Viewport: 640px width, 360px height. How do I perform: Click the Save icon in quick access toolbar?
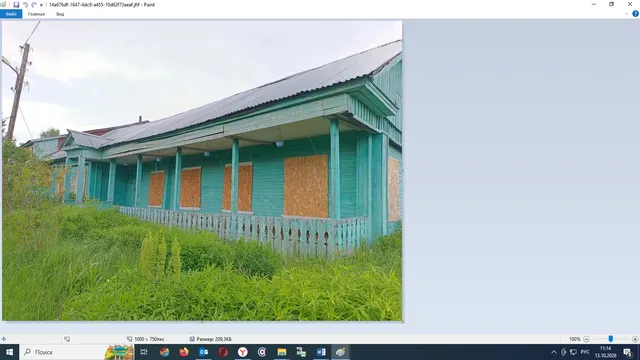[x=16, y=4]
